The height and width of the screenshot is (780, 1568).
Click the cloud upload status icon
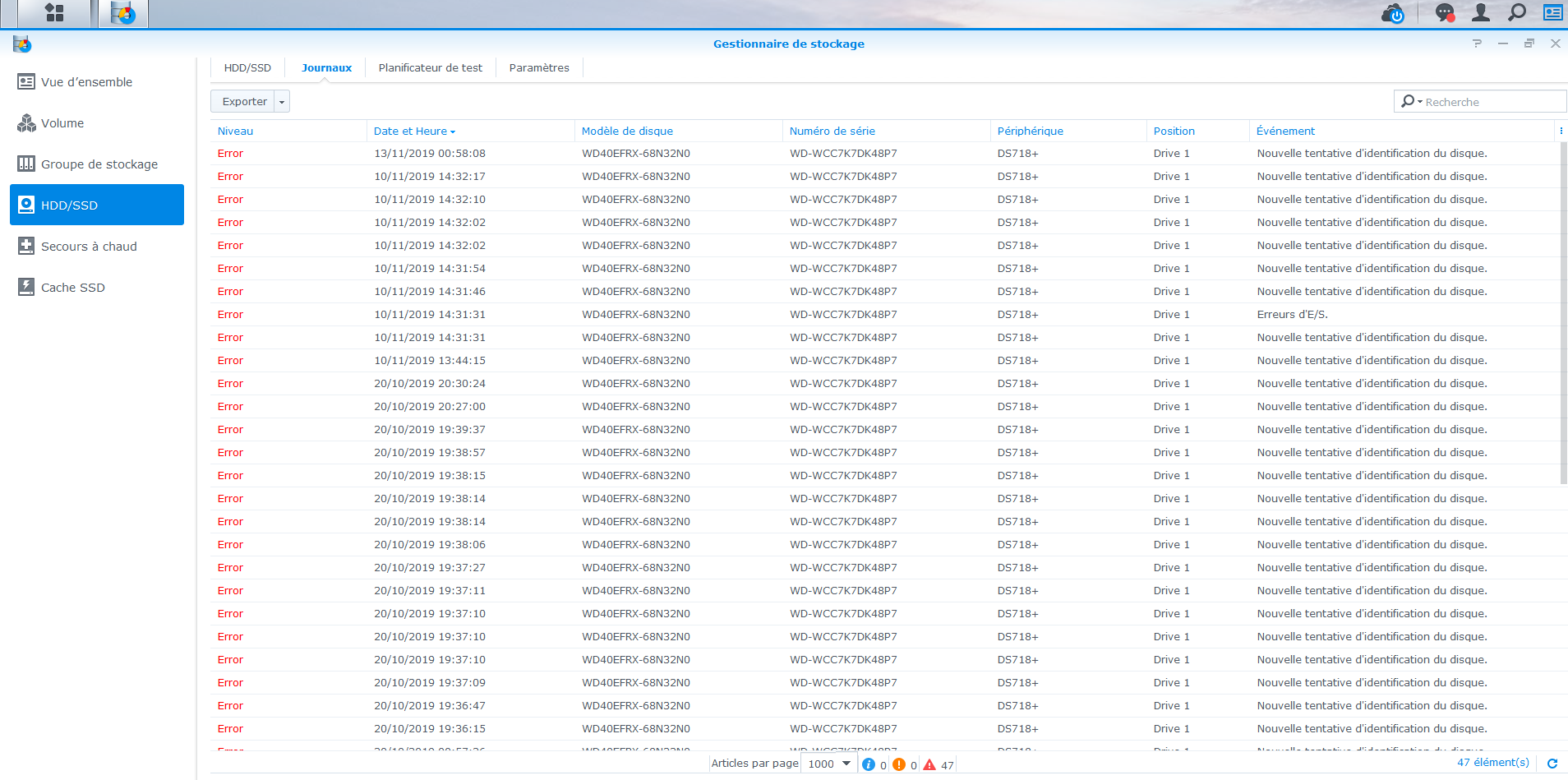1393,13
